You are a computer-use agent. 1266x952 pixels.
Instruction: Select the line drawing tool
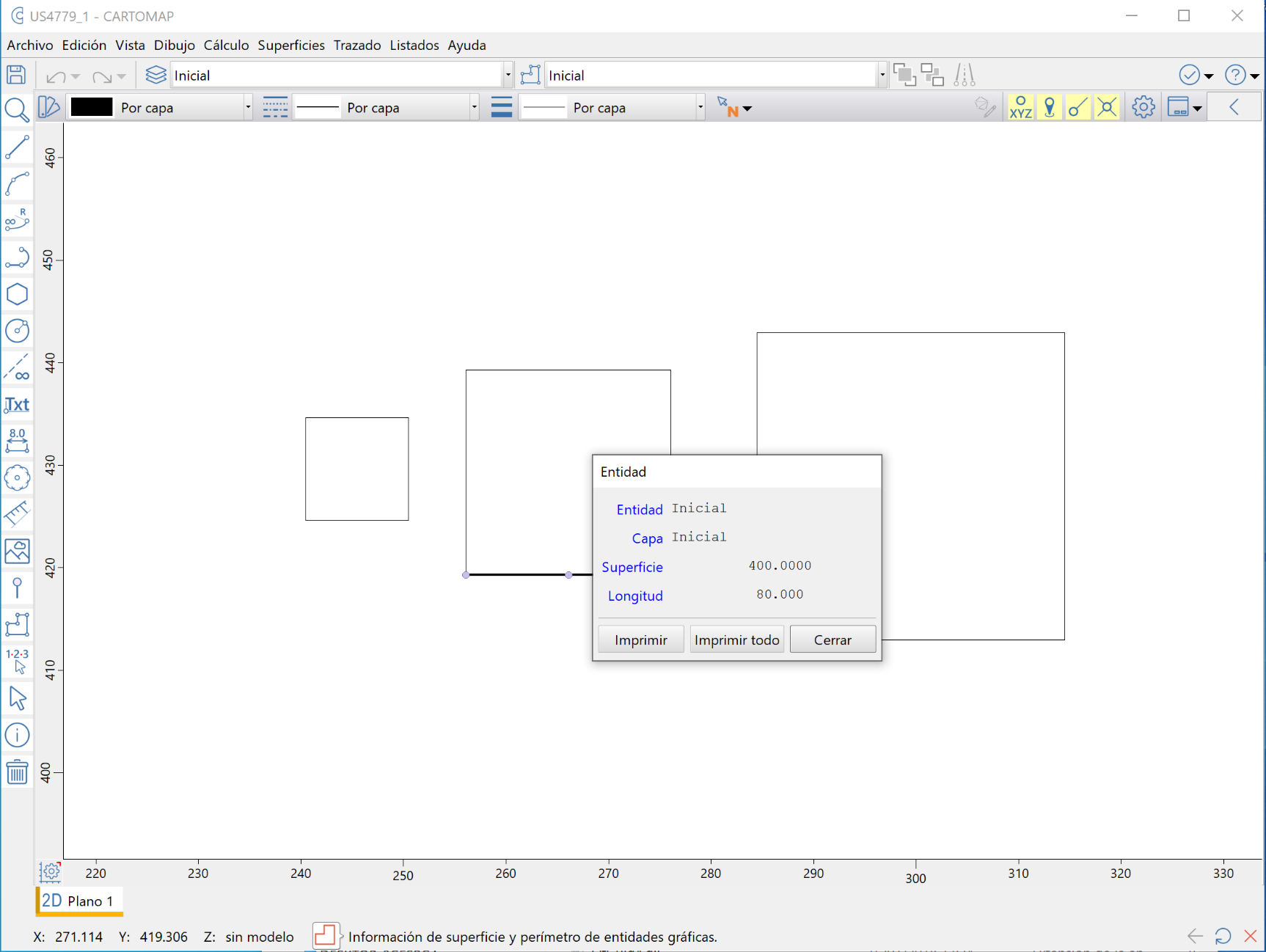click(x=17, y=147)
